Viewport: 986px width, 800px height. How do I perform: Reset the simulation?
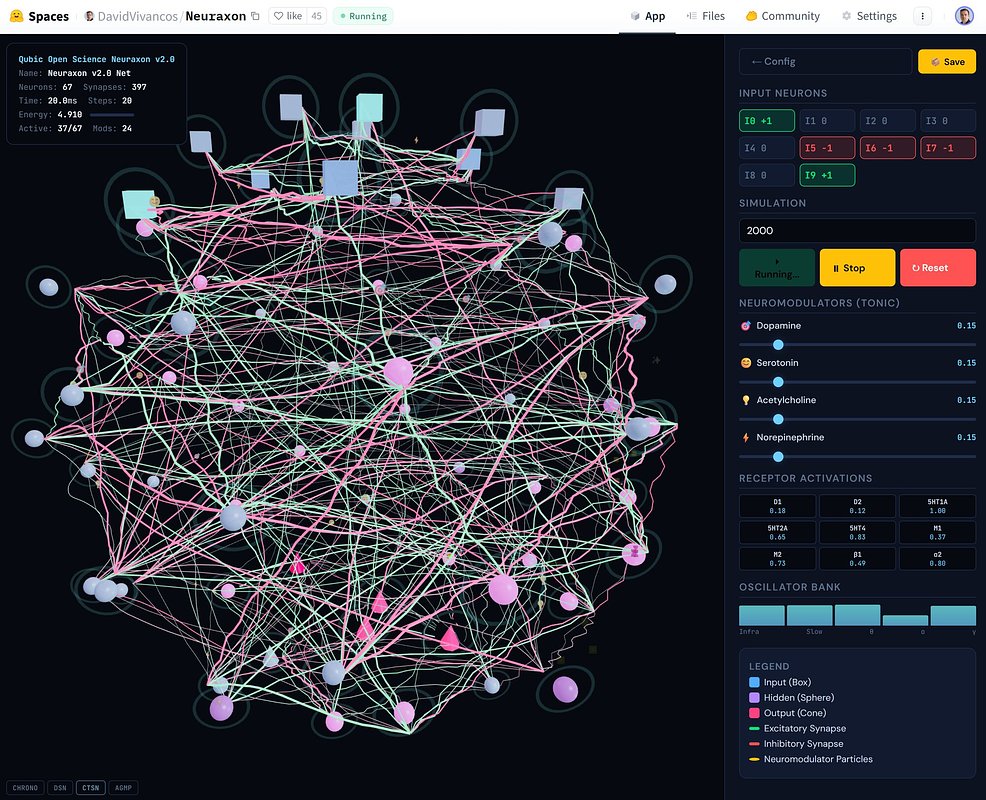point(937,267)
